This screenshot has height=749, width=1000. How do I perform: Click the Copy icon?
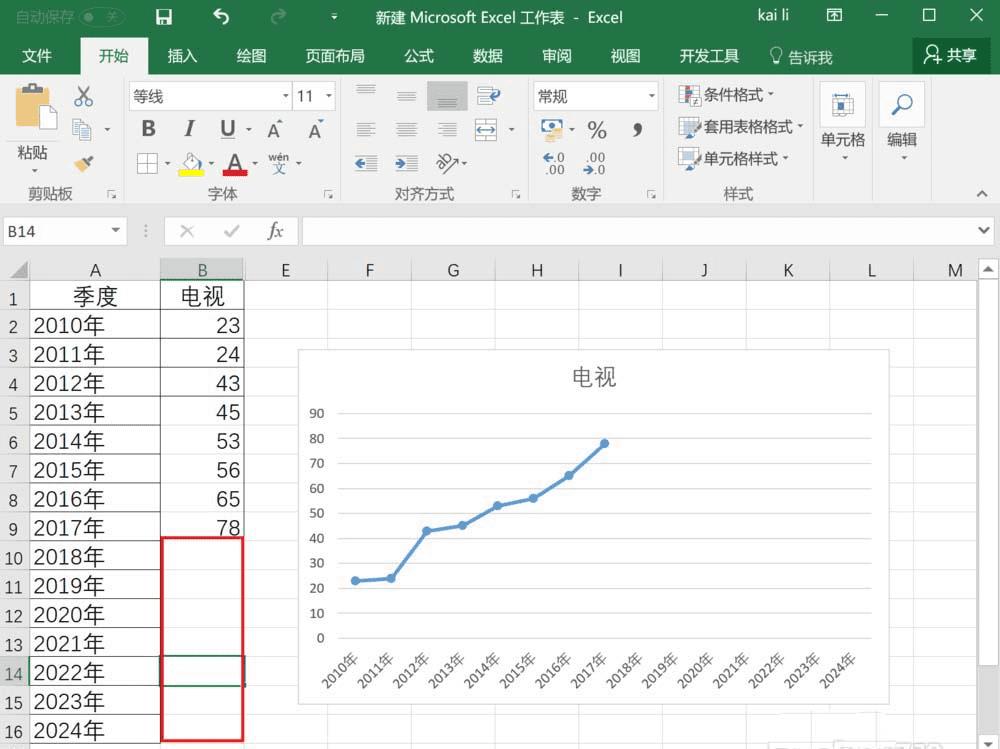(x=82, y=130)
